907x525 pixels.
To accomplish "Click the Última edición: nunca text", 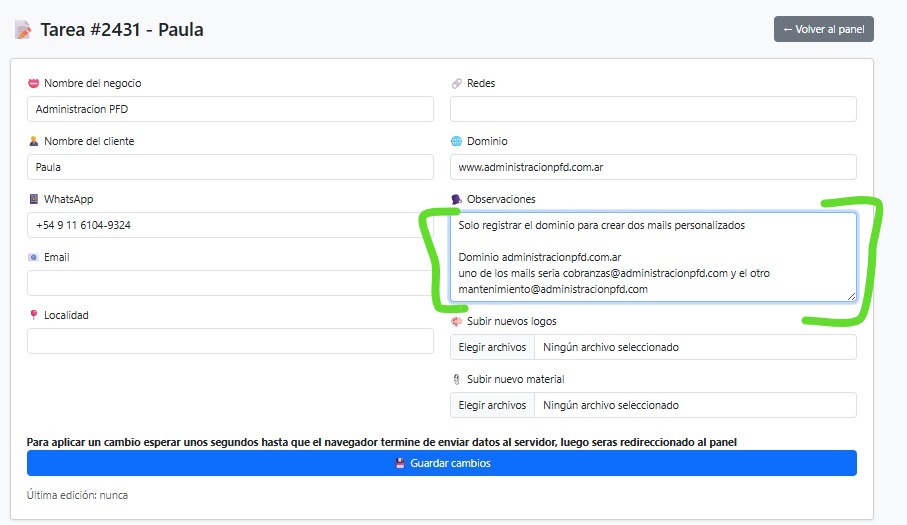I will [x=77, y=495].
